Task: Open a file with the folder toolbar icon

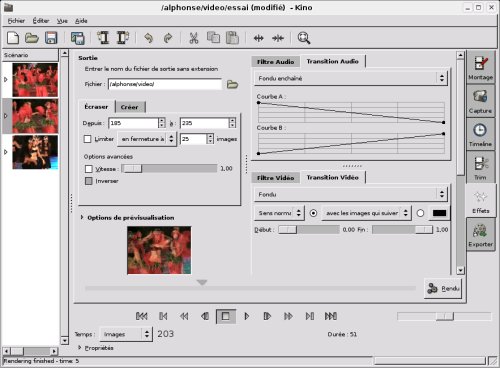Action: point(32,38)
